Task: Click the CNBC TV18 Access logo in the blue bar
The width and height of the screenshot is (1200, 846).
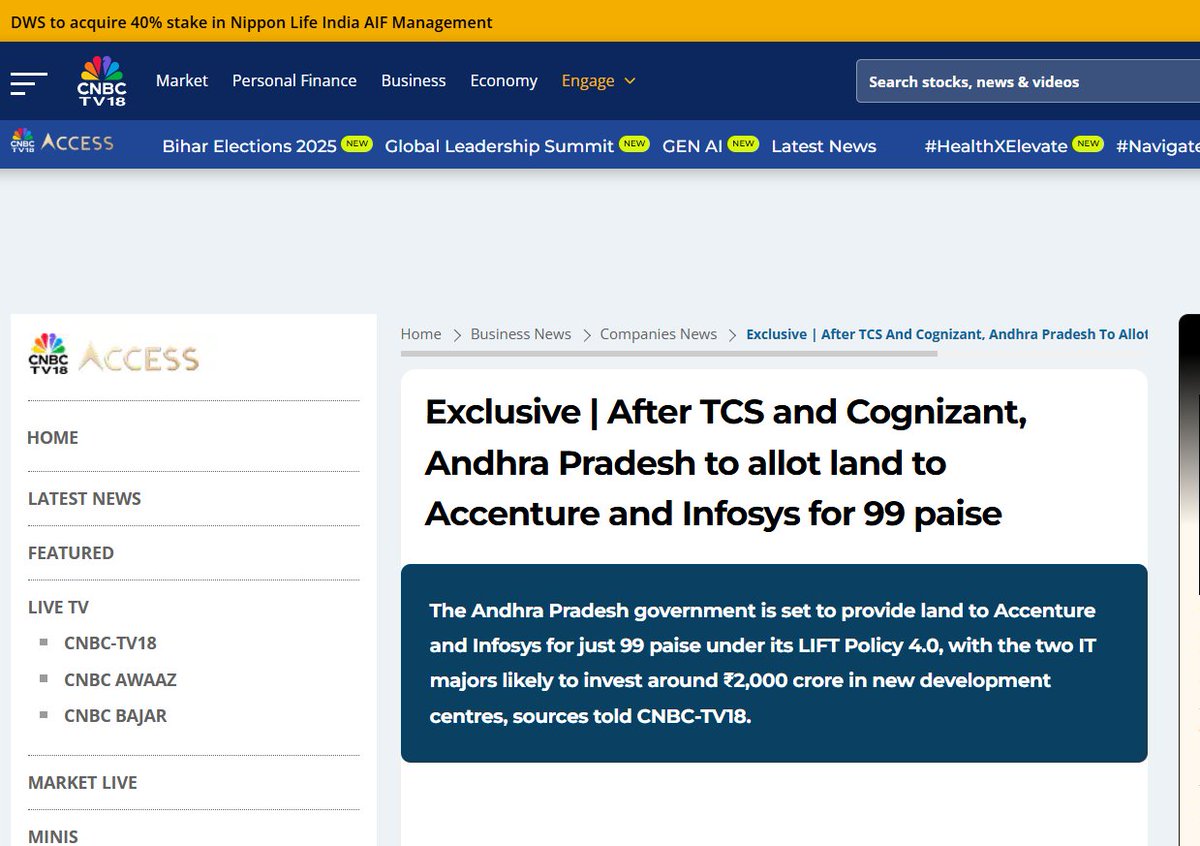Action: 62,142
